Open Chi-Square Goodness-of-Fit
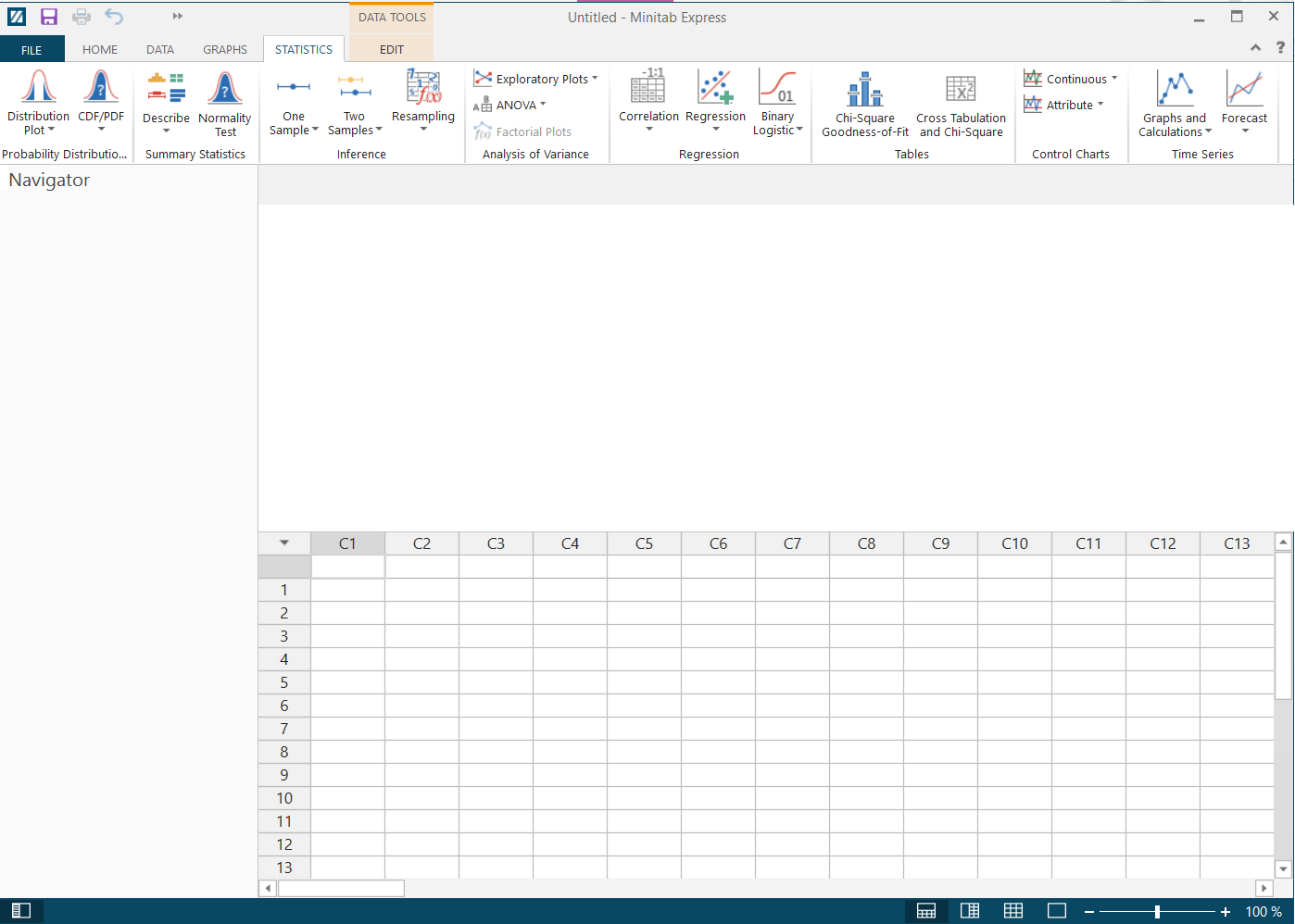The image size is (1295, 924). point(864,104)
